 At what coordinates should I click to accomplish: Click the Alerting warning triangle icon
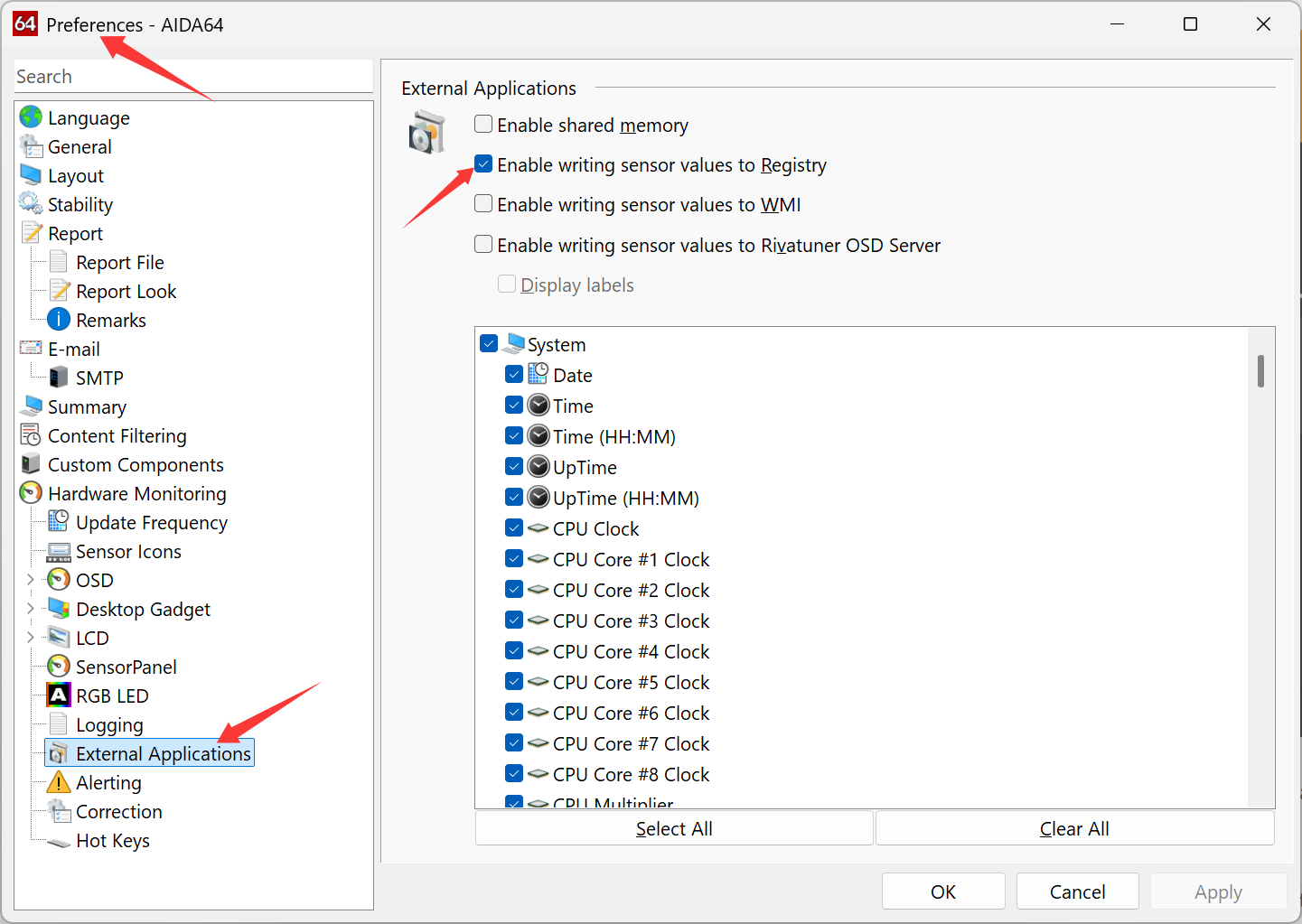[x=59, y=782]
